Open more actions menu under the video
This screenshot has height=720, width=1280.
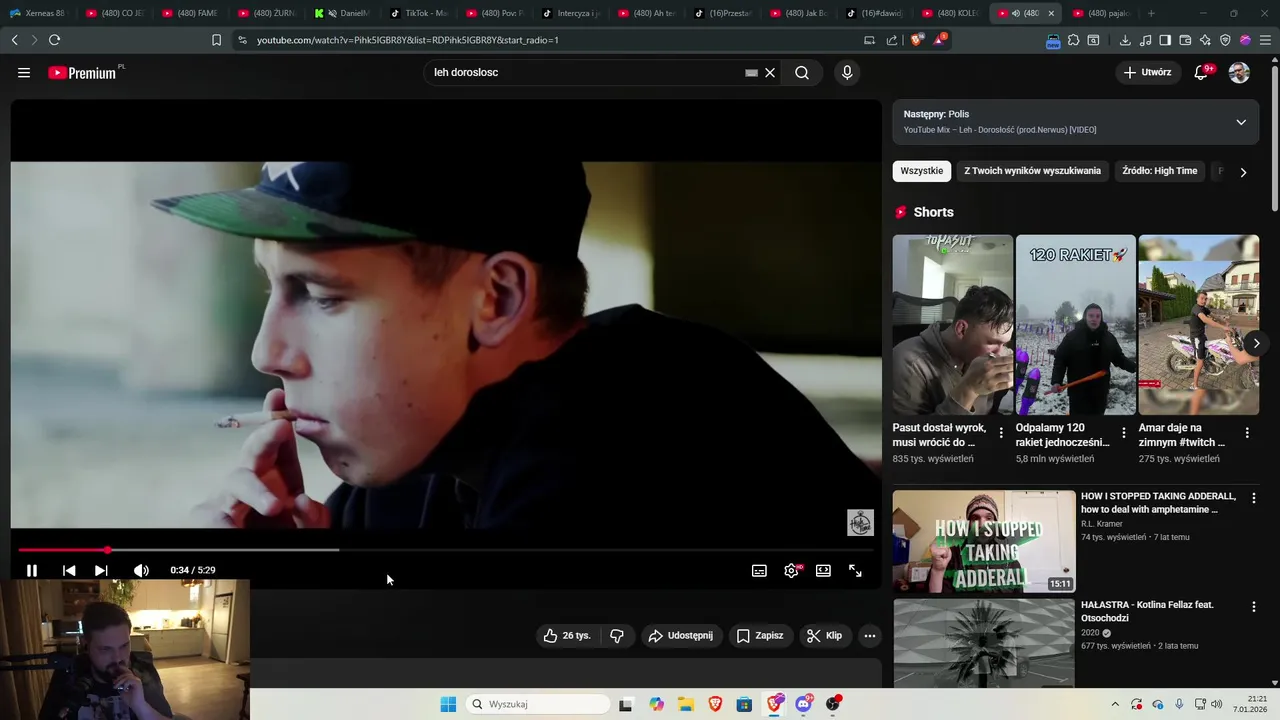coord(870,635)
